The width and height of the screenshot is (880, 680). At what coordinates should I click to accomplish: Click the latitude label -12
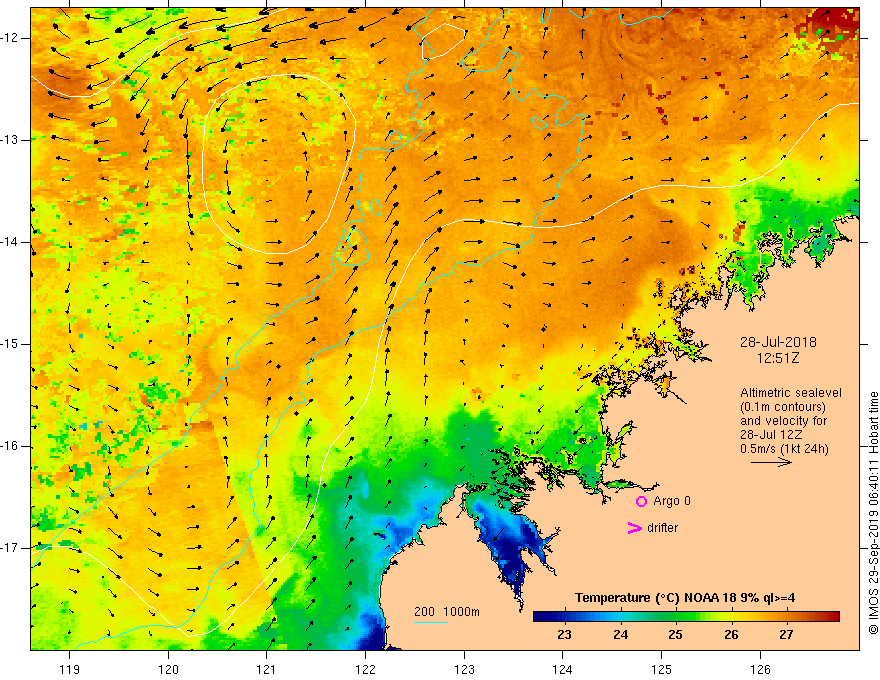[x=10, y=38]
